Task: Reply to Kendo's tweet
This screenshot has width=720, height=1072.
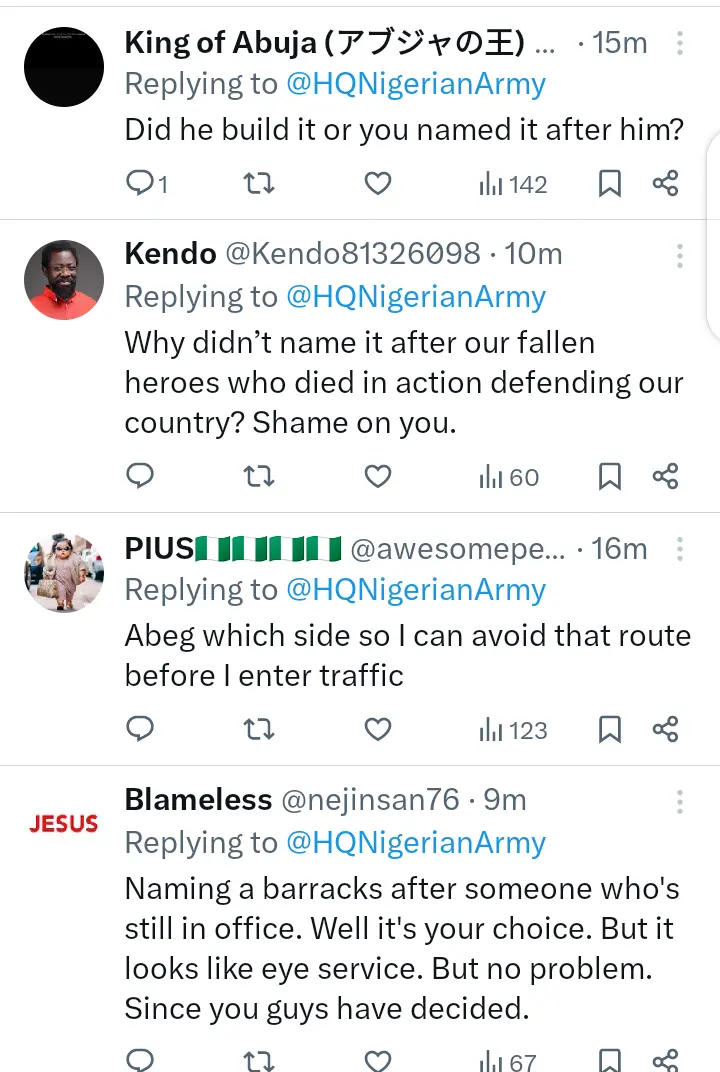Action: pos(141,477)
